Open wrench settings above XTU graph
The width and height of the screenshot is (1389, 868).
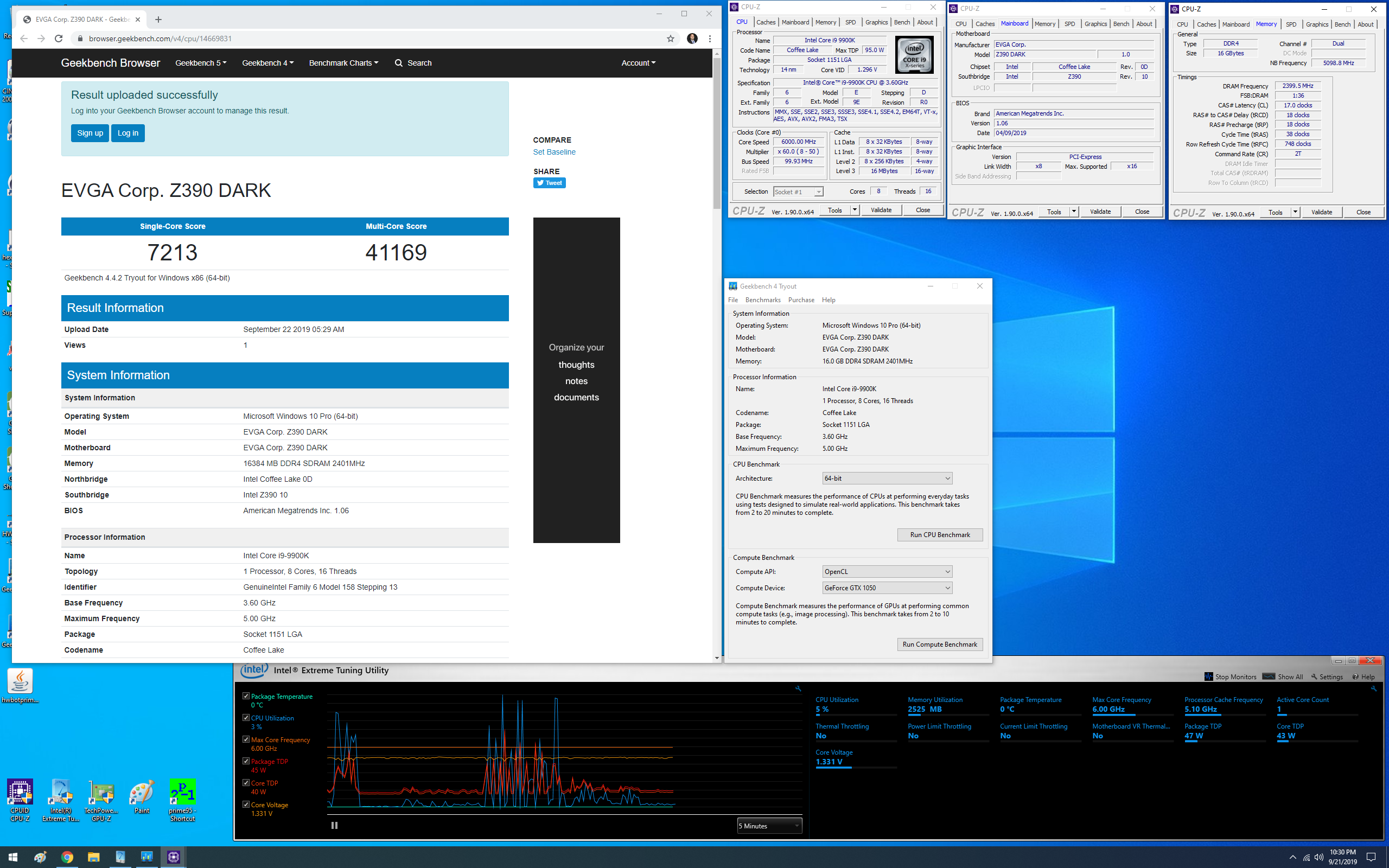point(798,688)
